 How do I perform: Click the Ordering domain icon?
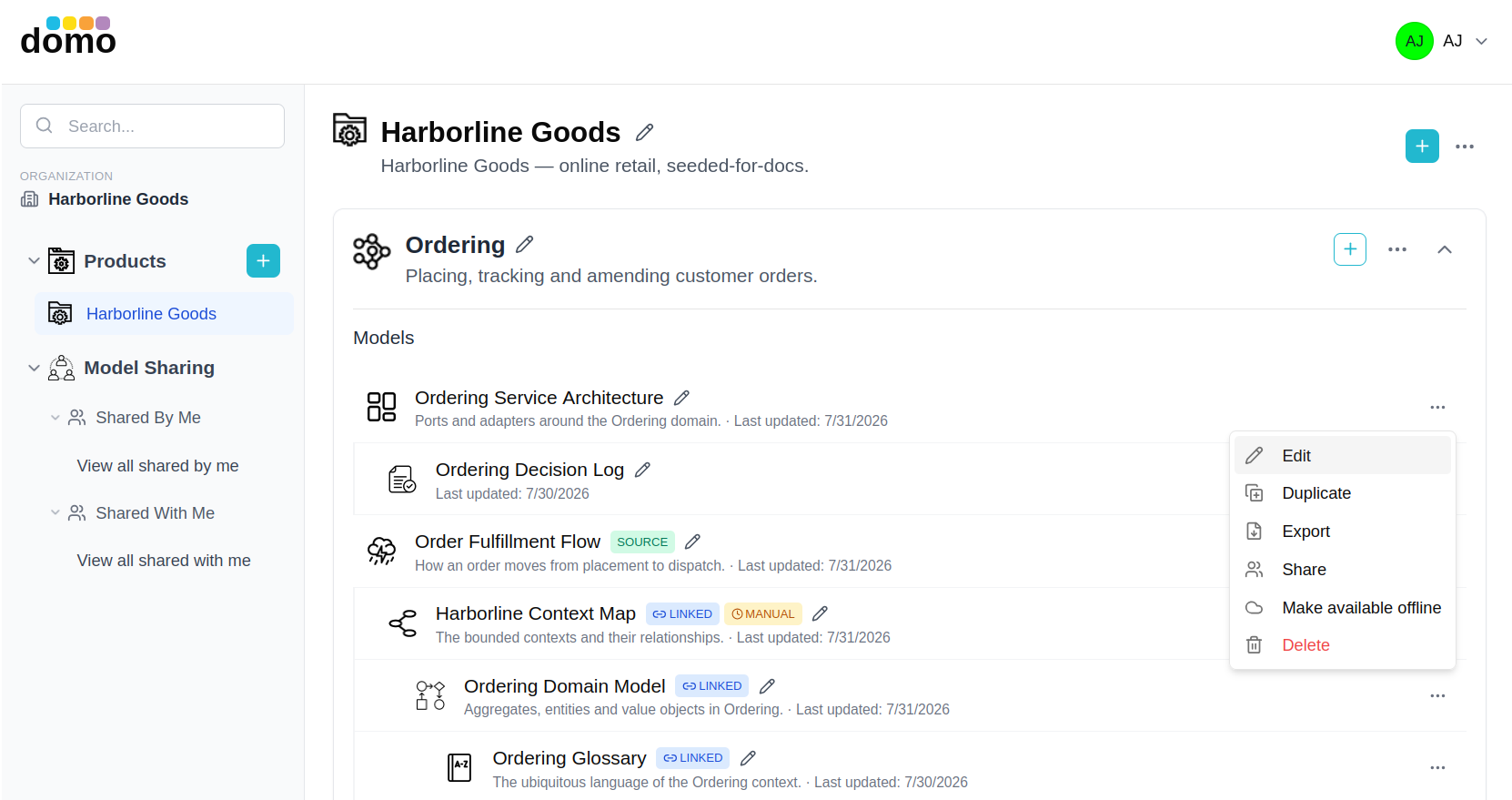pyautogui.click(x=371, y=251)
